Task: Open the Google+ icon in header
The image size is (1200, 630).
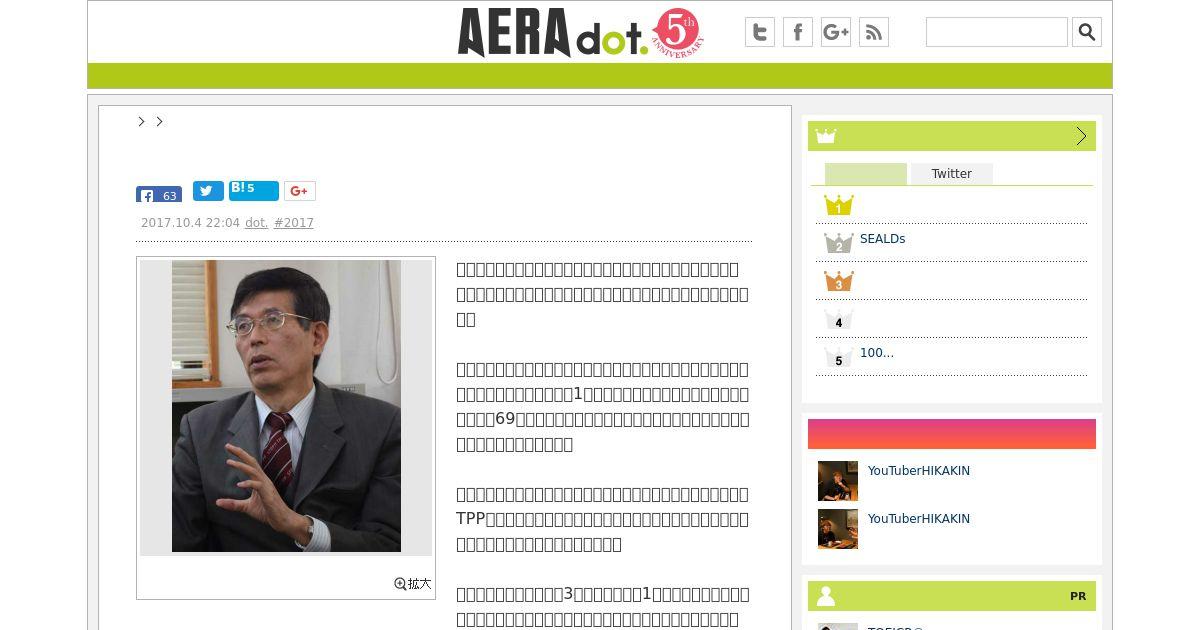Action: (x=836, y=32)
